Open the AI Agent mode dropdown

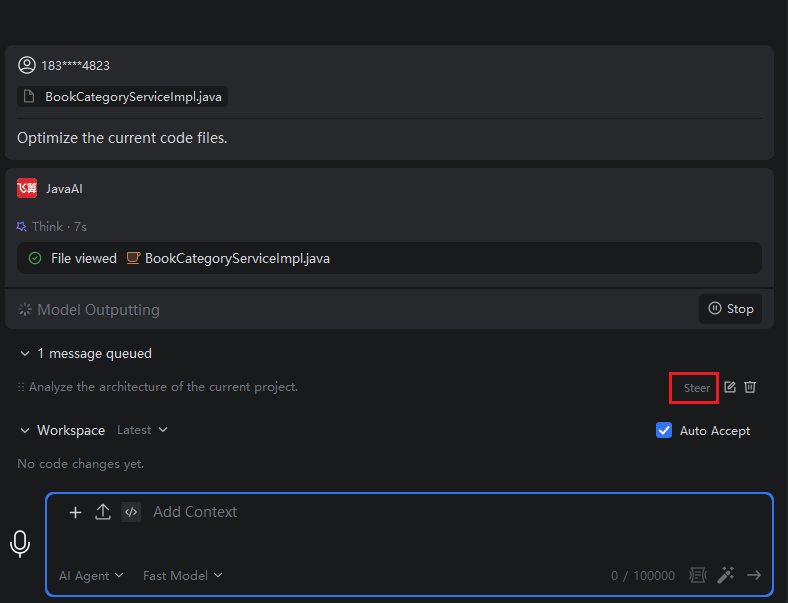91,575
